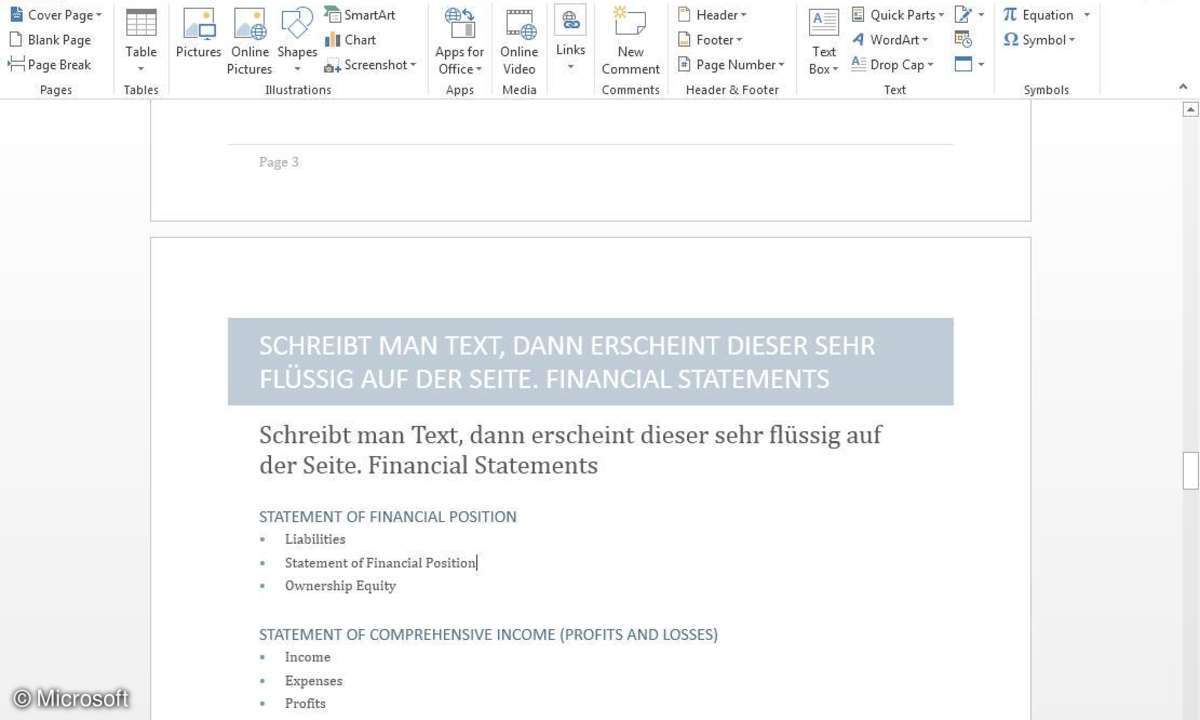Expand the Header dropdown
1200x720 pixels.
click(x=712, y=15)
